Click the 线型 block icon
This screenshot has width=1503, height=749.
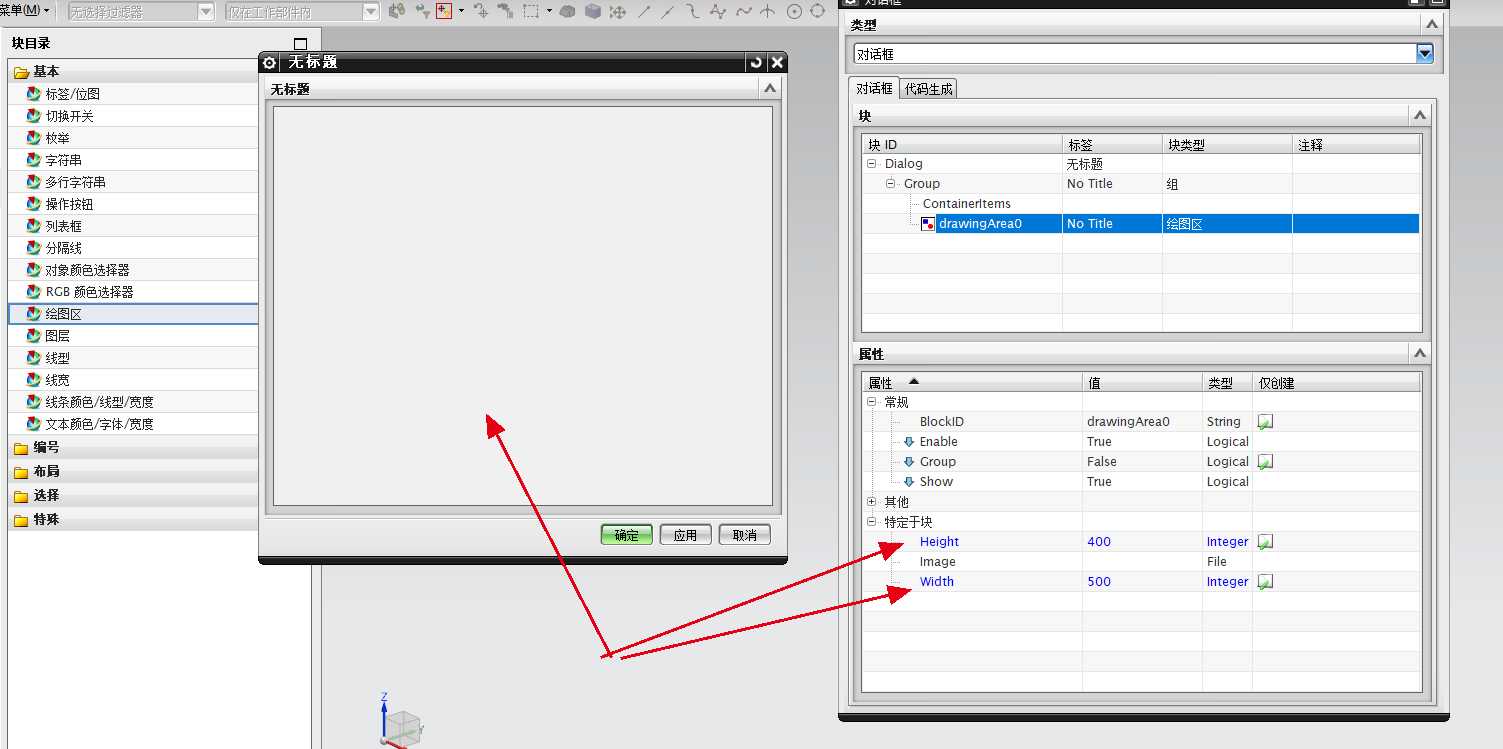point(34,358)
